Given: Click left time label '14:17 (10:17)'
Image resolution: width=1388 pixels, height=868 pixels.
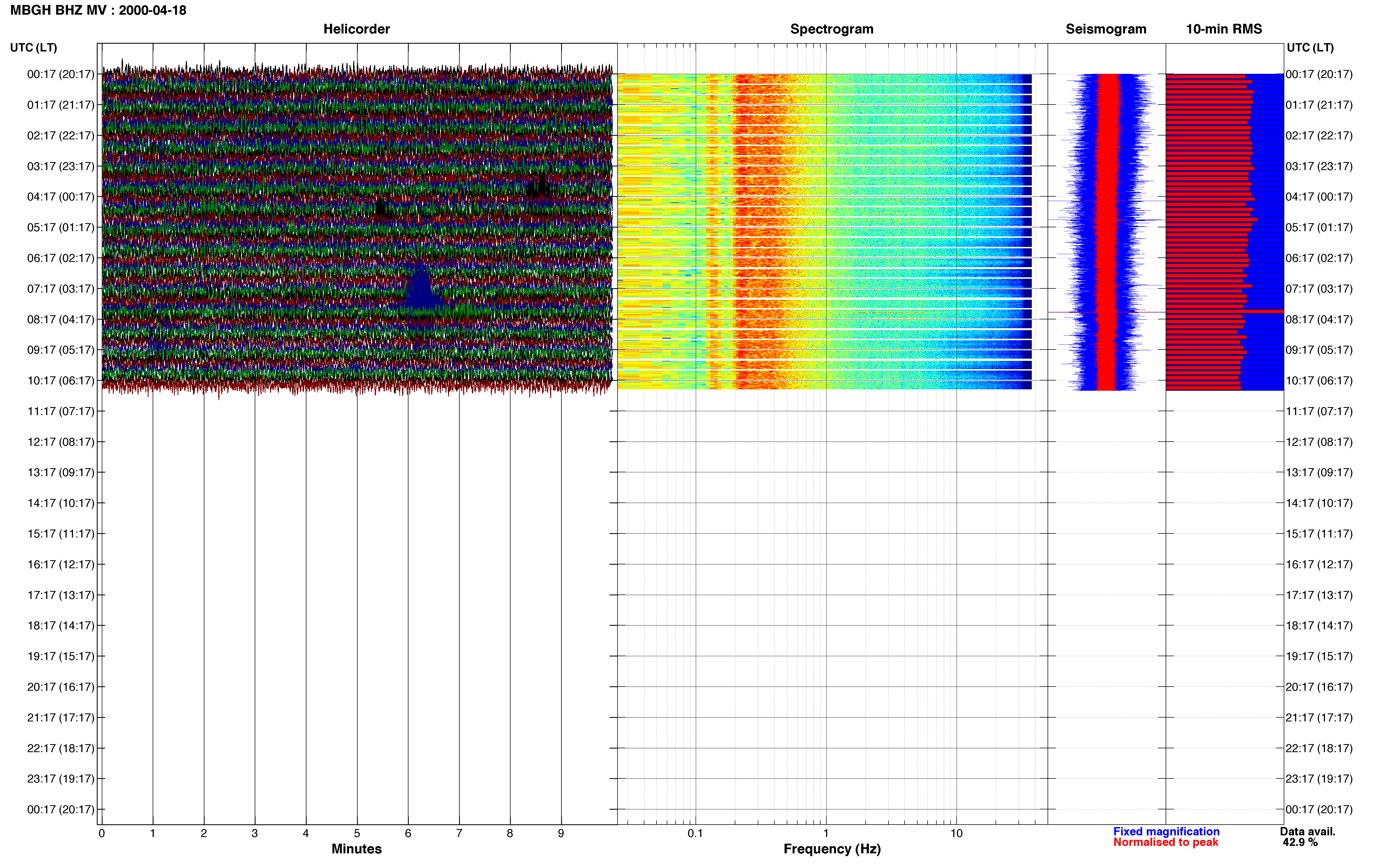Looking at the screenshot, I should [x=61, y=504].
